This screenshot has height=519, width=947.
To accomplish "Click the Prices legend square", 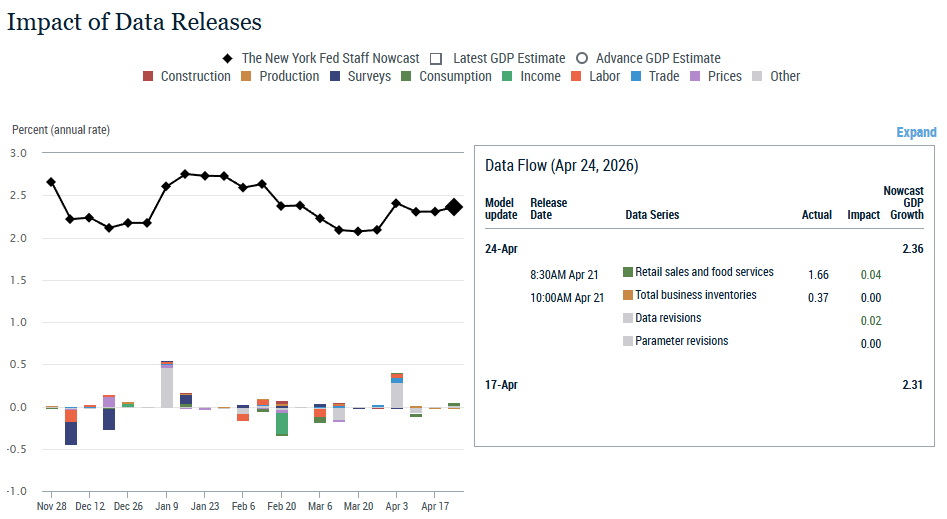I will (696, 77).
